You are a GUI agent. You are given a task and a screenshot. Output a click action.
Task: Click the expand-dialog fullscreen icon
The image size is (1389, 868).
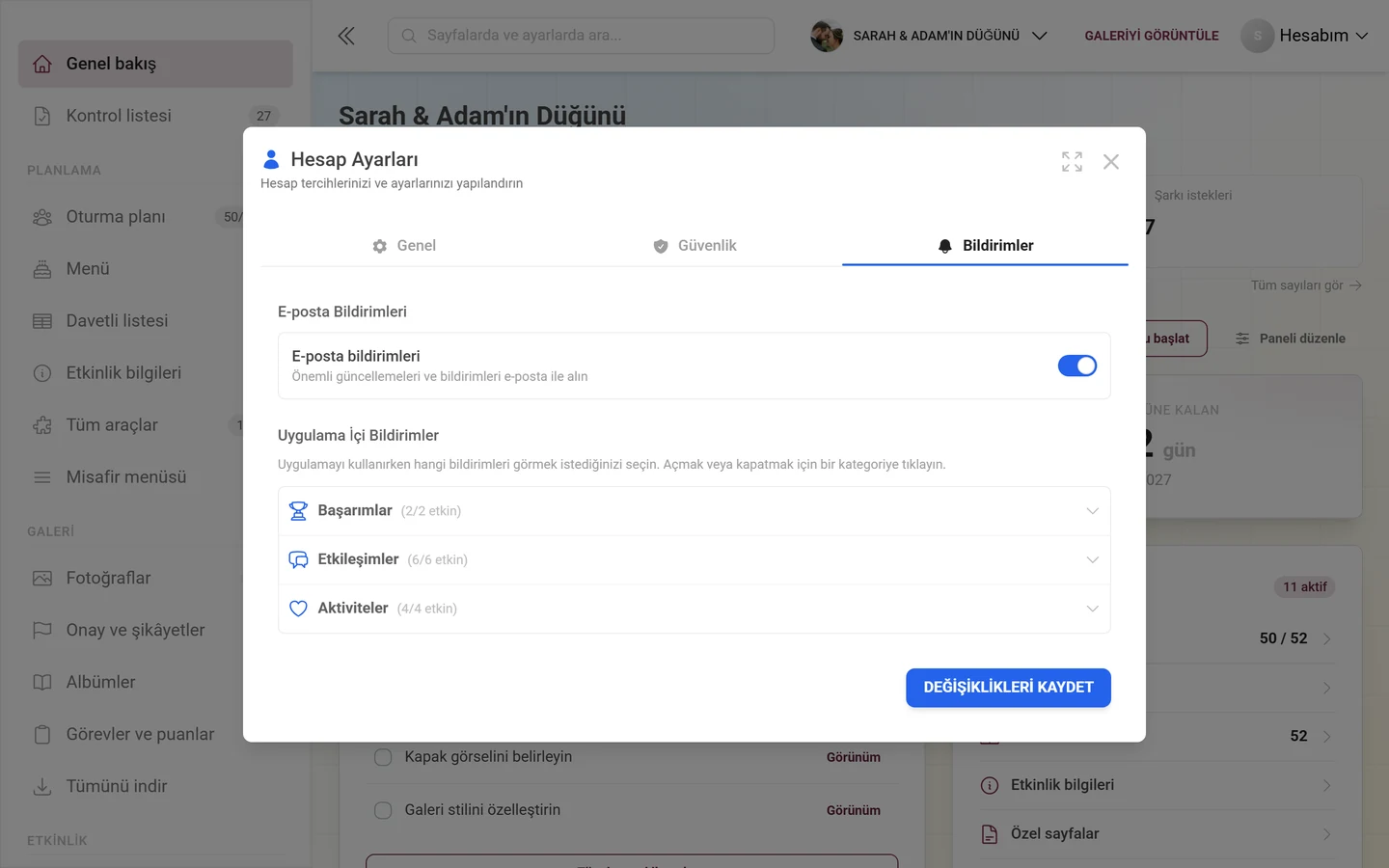point(1072,161)
